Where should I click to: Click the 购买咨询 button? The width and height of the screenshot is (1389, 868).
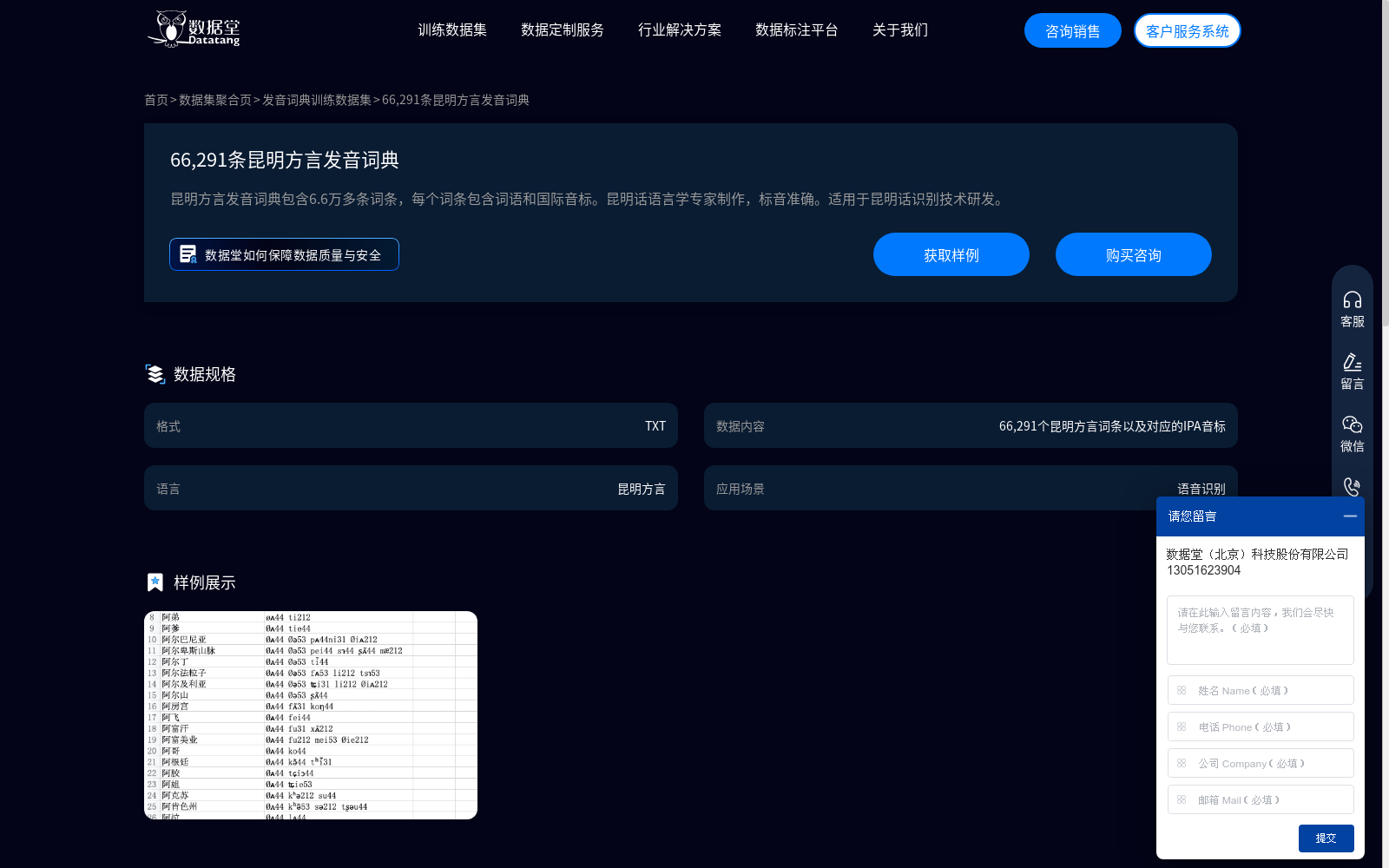[1134, 254]
